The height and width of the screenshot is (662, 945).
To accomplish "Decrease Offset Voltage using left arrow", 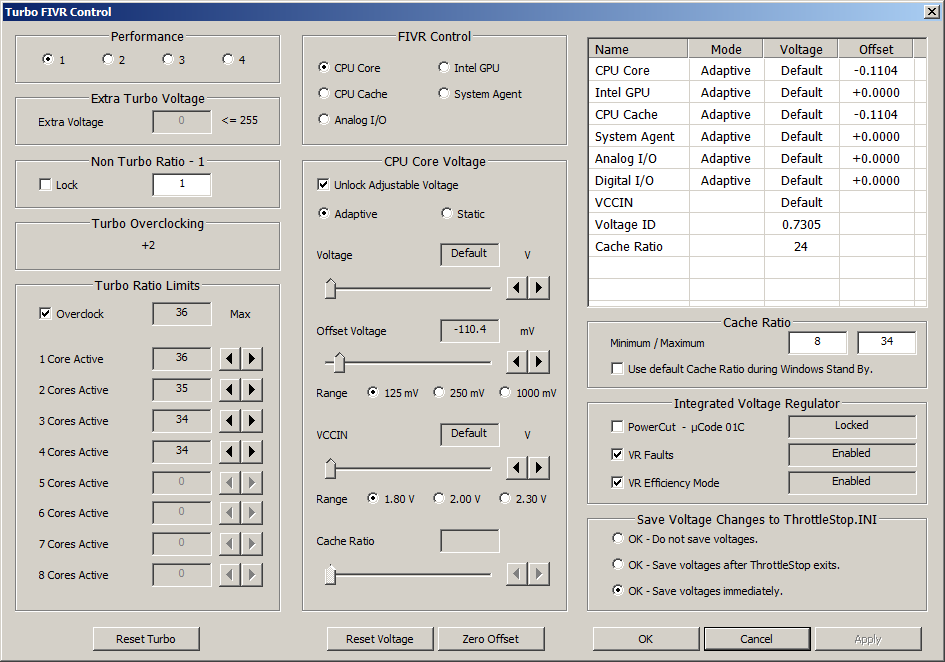I will click(x=516, y=361).
